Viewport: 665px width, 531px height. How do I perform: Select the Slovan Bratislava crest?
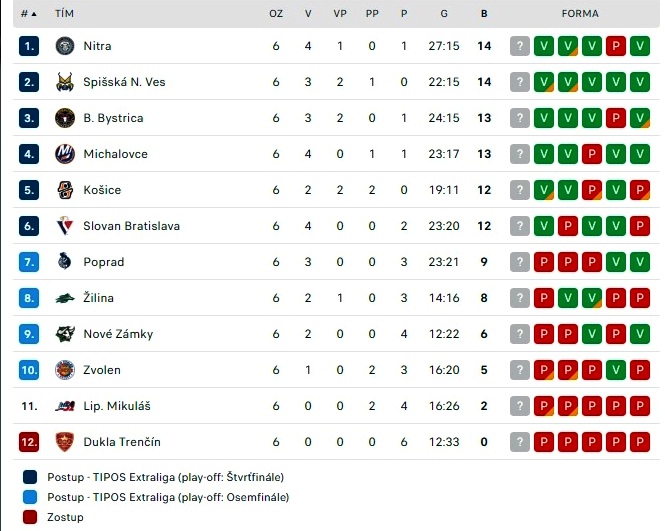(x=65, y=226)
